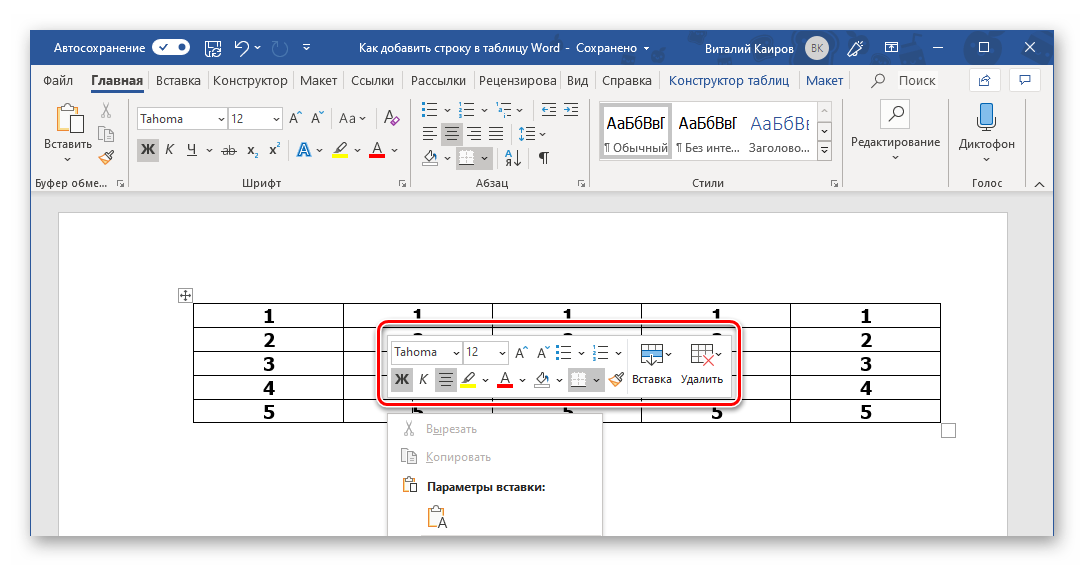Click the table move handle
This screenshot has width=1084, height=566.
click(185, 296)
